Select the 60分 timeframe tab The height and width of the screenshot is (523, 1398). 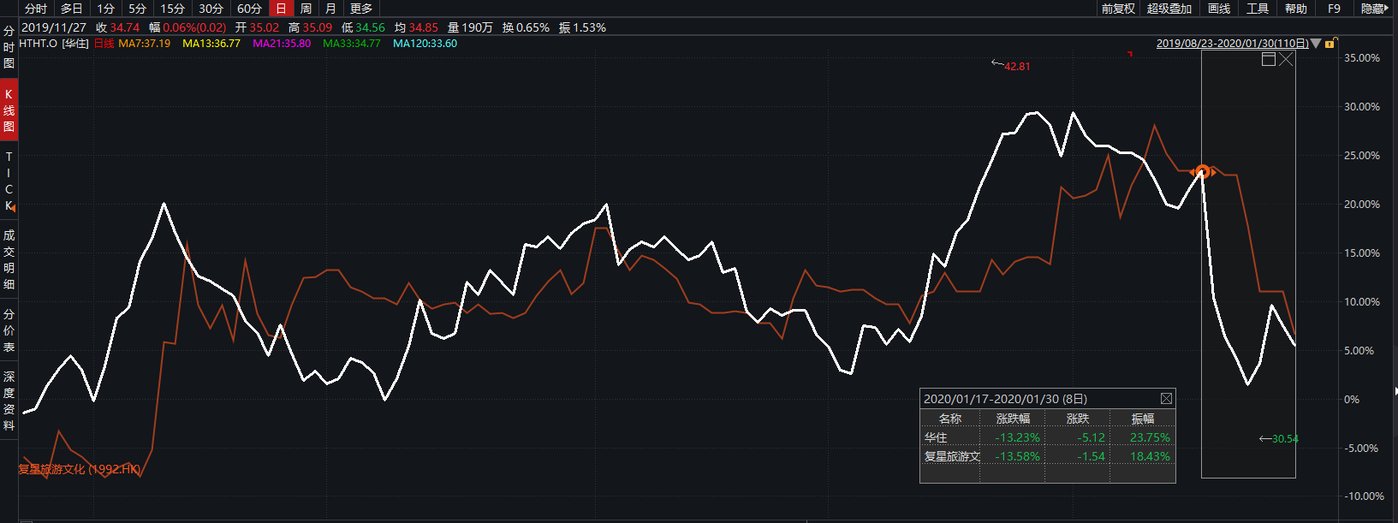[x=248, y=8]
